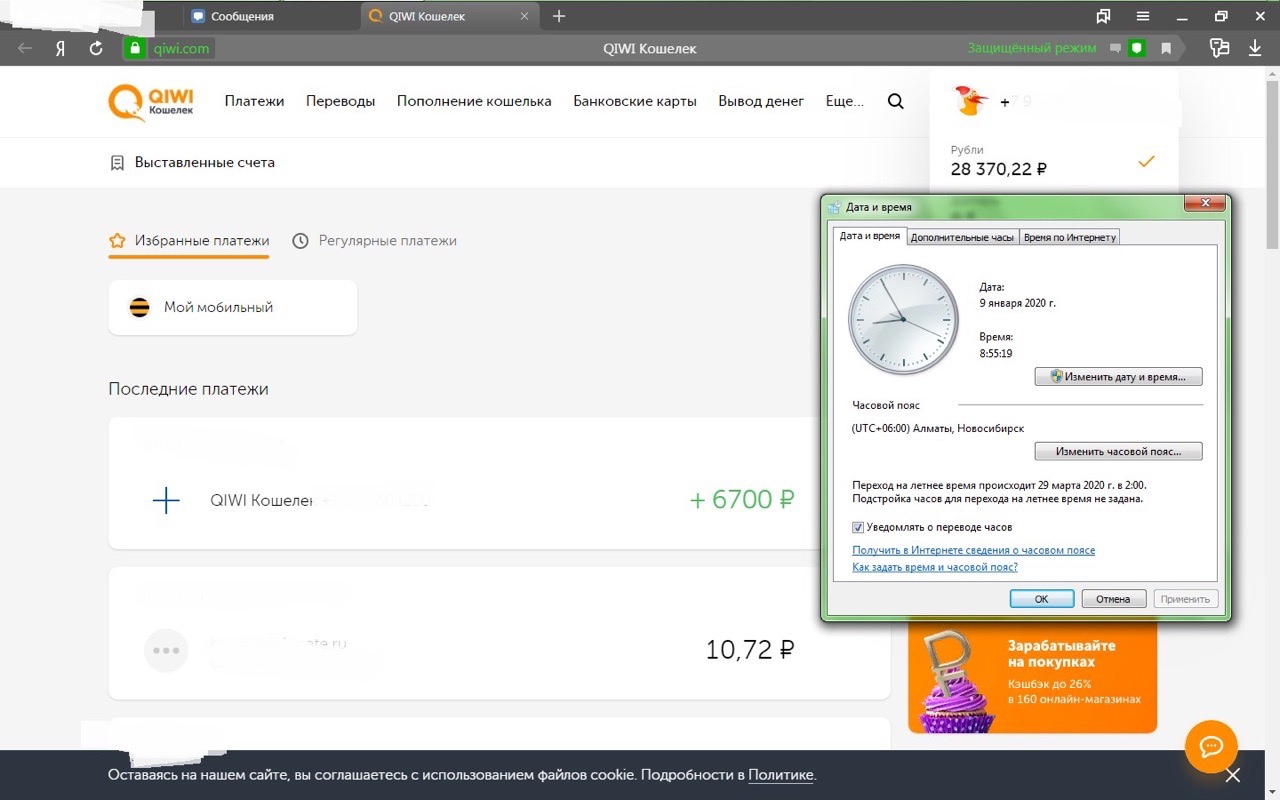Click the Yandex 'Я' home button
Image resolution: width=1280 pixels, height=800 pixels.
[60, 48]
